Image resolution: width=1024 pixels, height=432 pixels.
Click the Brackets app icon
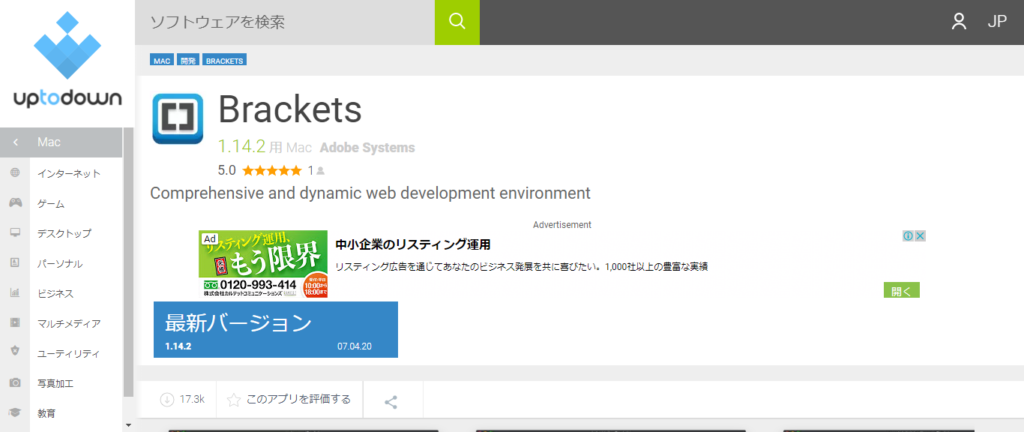click(178, 119)
